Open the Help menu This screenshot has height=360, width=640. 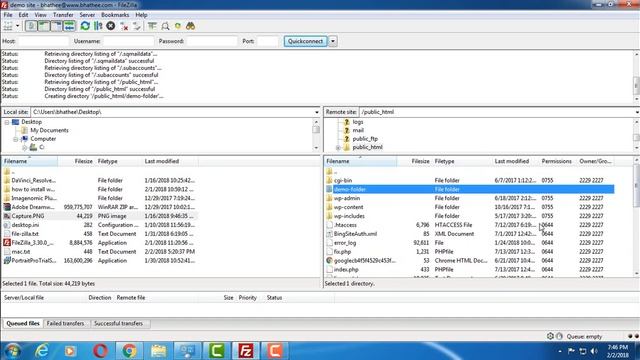pos(141,15)
